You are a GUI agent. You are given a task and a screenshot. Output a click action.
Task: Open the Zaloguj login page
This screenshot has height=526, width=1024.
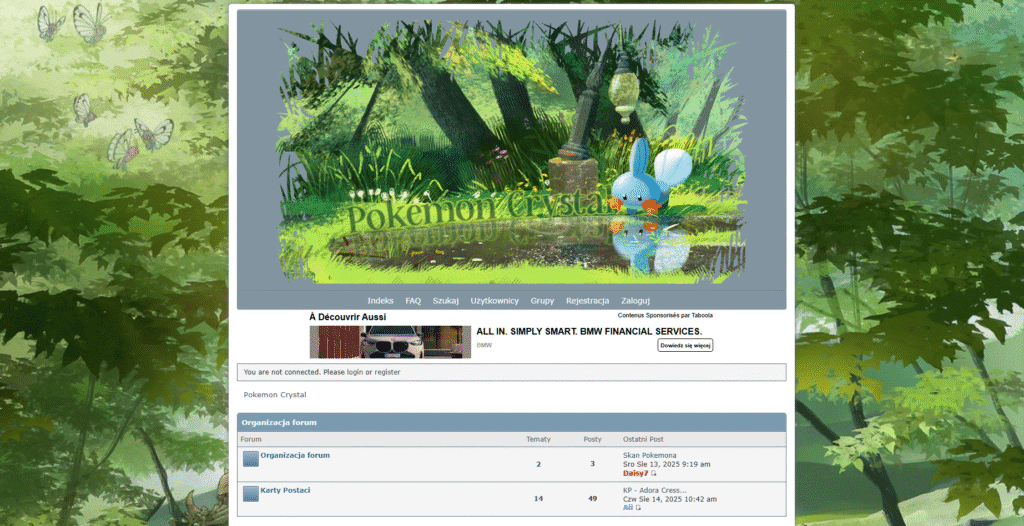635,301
